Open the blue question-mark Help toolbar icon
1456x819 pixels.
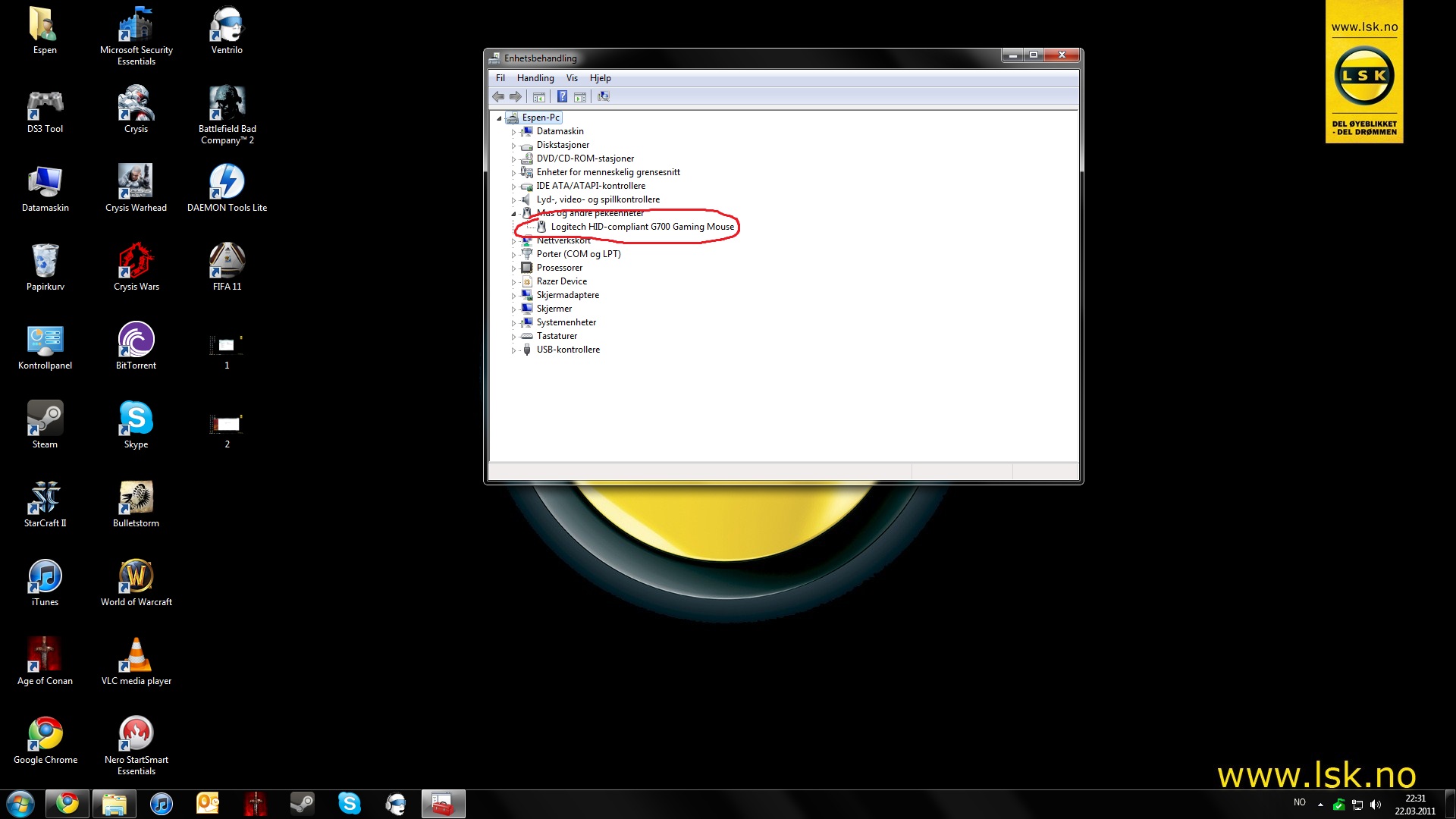562,96
